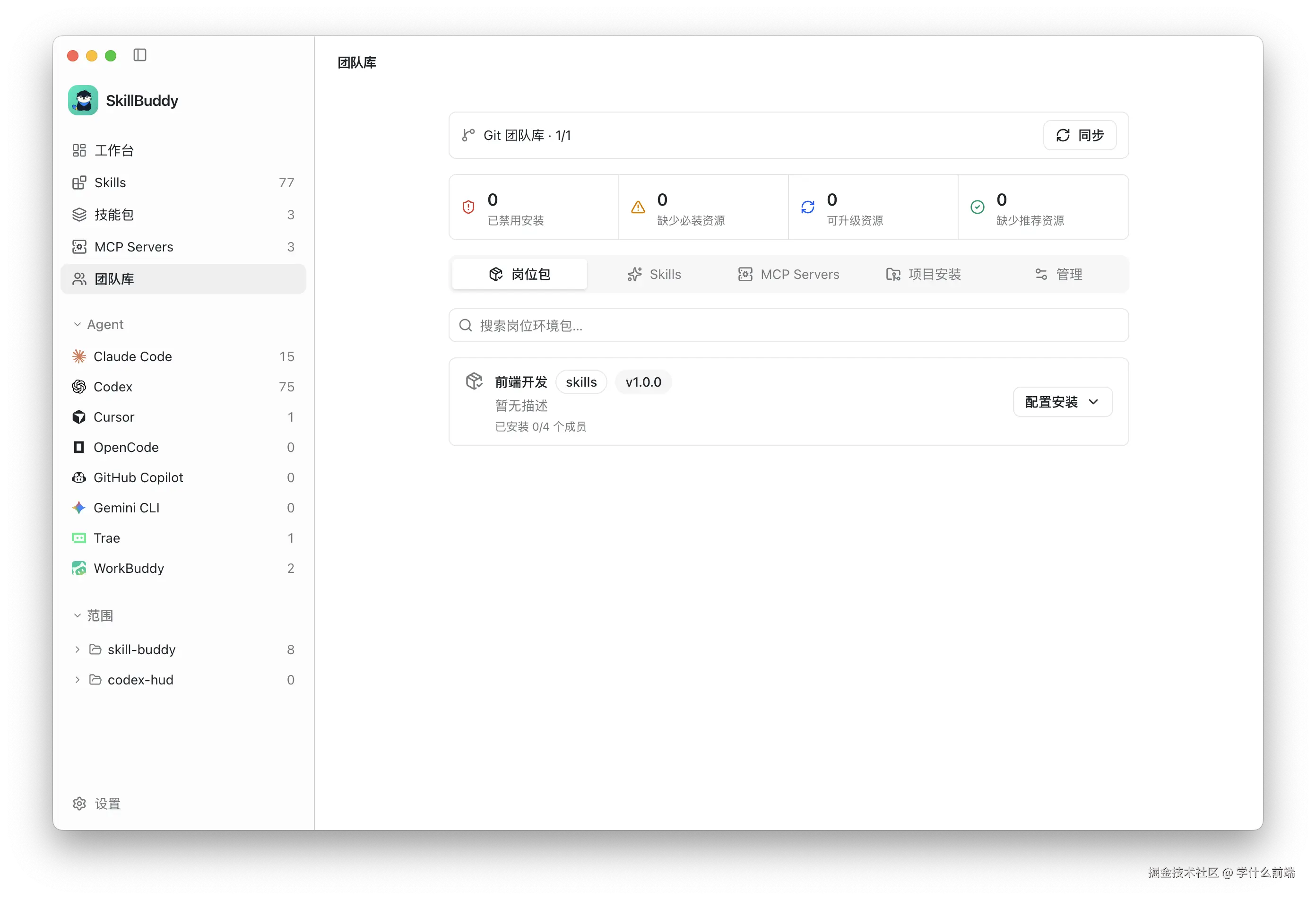Switch to the 岗位包 tab
This screenshot has width=1316, height=900.
[x=519, y=275]
